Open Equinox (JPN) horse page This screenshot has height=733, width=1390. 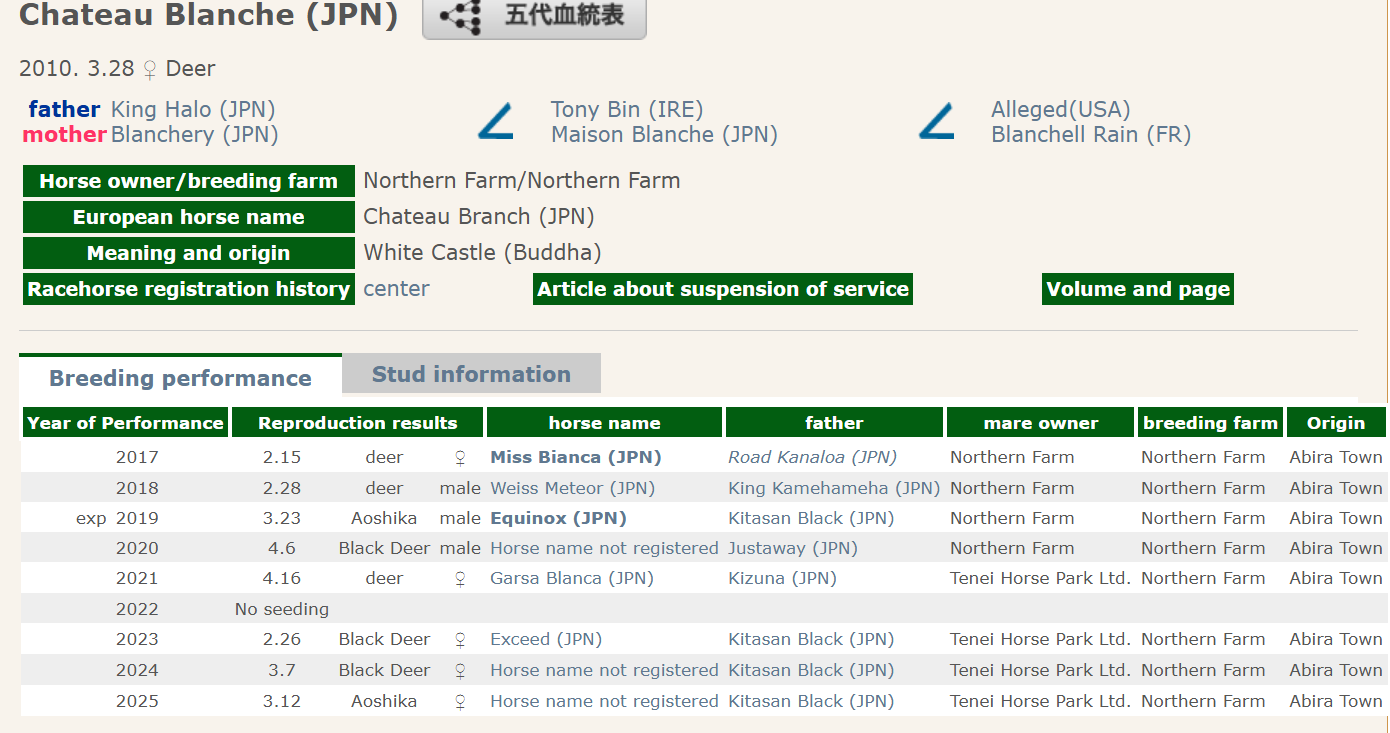(558, 518)
